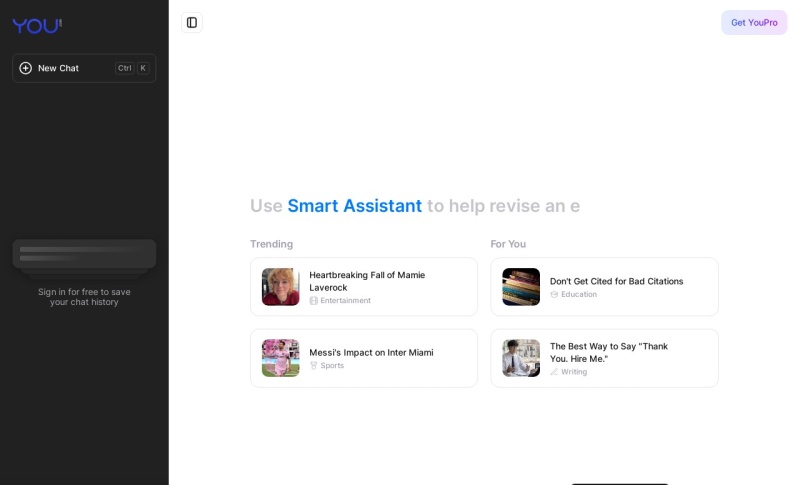Start a New Chat

tap(84, 68)
